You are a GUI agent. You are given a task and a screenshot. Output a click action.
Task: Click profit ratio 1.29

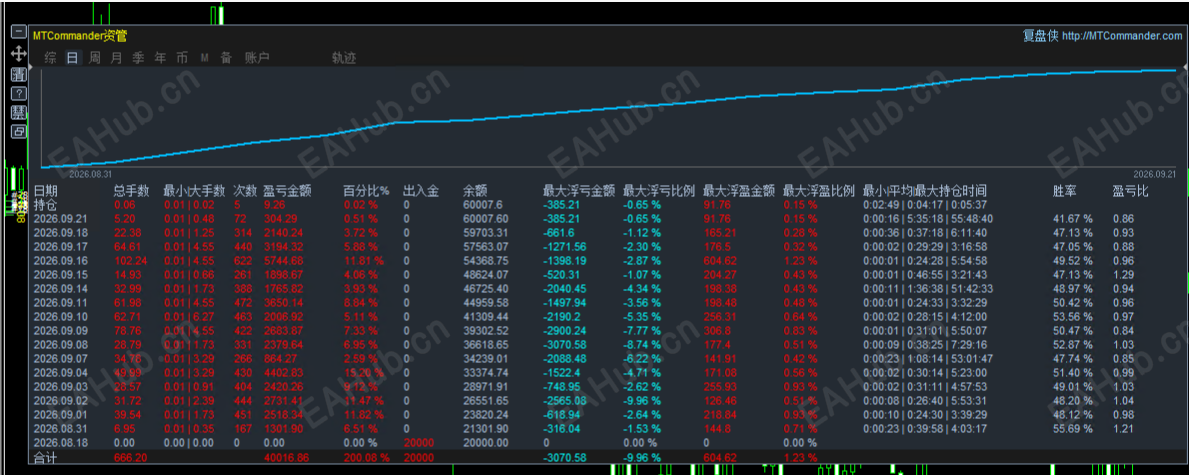click(x=1122, y=275)
